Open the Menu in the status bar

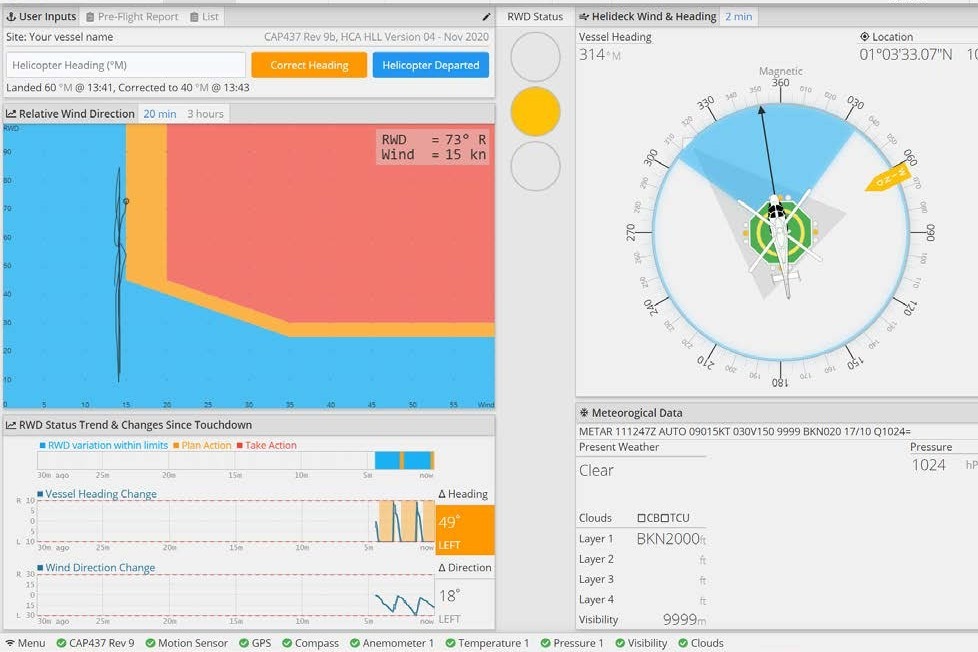point(25,643)
